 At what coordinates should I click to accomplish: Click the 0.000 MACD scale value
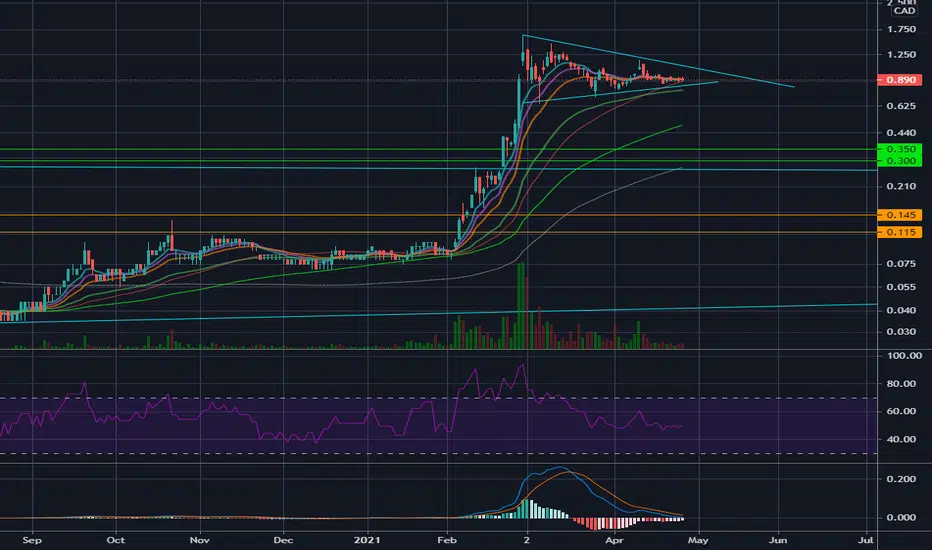tap(901, 517)
